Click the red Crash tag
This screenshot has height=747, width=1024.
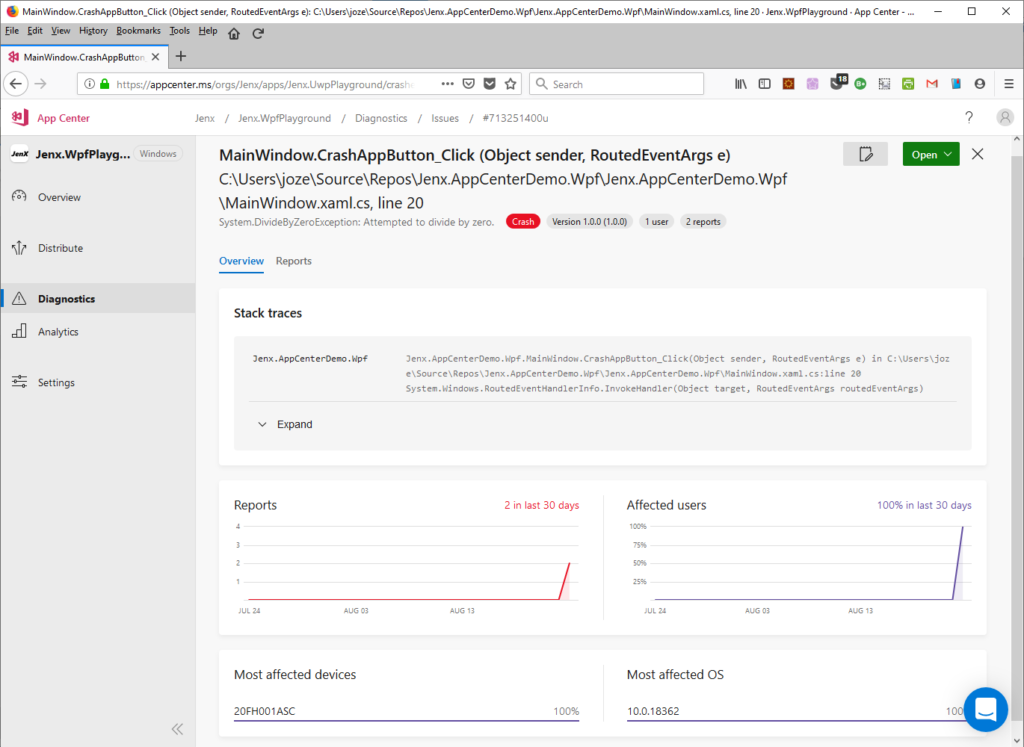(x=523, y=222)
